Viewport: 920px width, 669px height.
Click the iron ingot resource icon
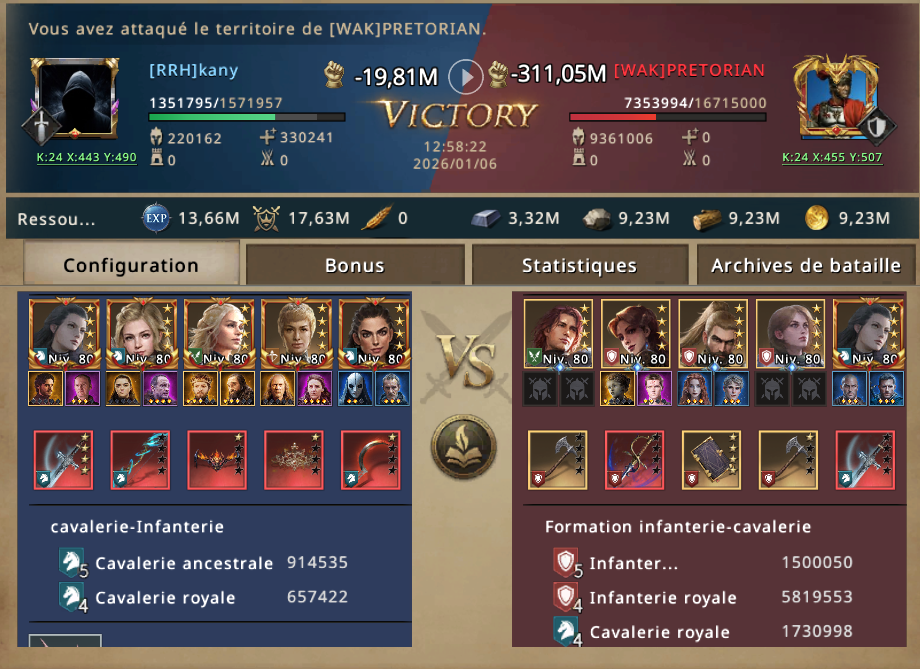pos(486,219)
